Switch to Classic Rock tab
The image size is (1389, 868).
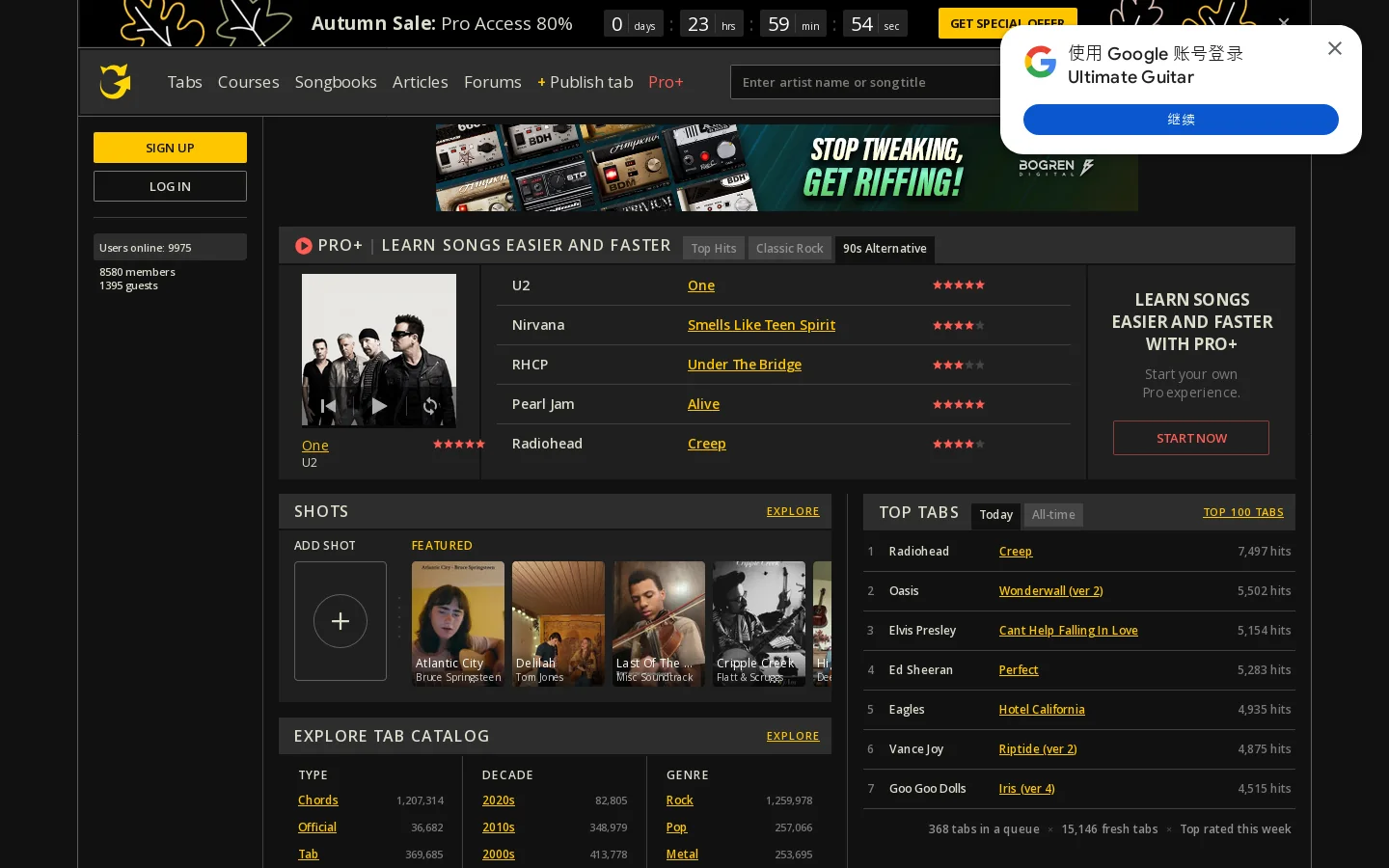[789, 249]
